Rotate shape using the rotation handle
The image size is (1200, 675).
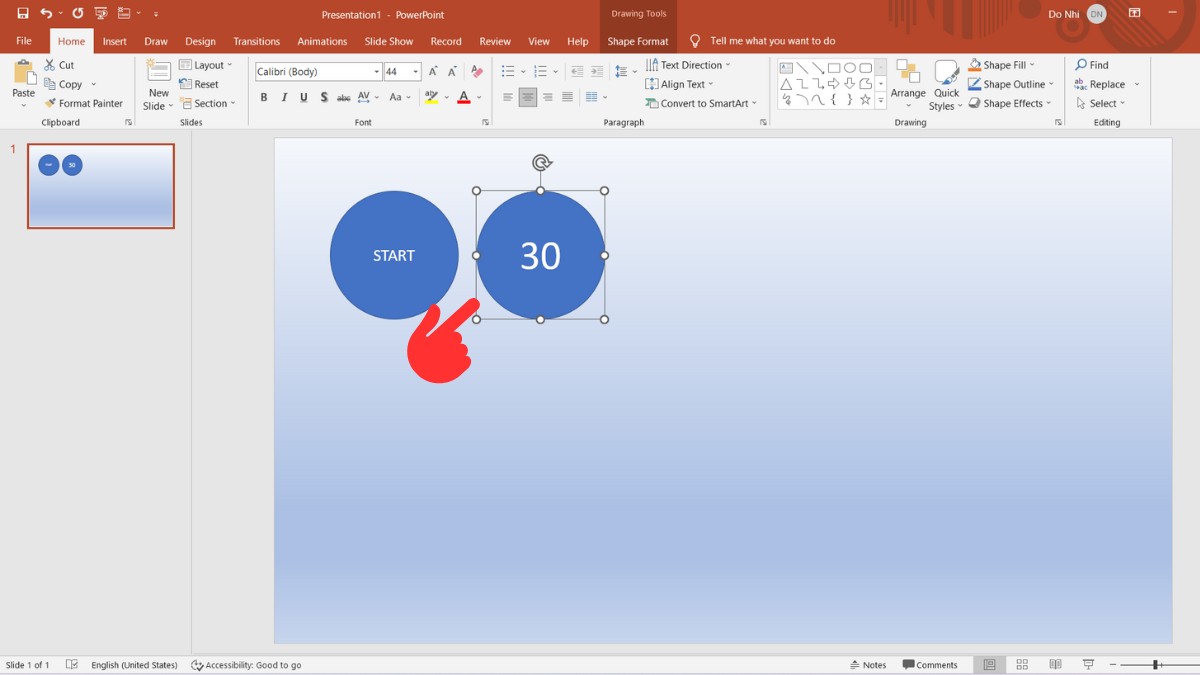coord(541,162)
